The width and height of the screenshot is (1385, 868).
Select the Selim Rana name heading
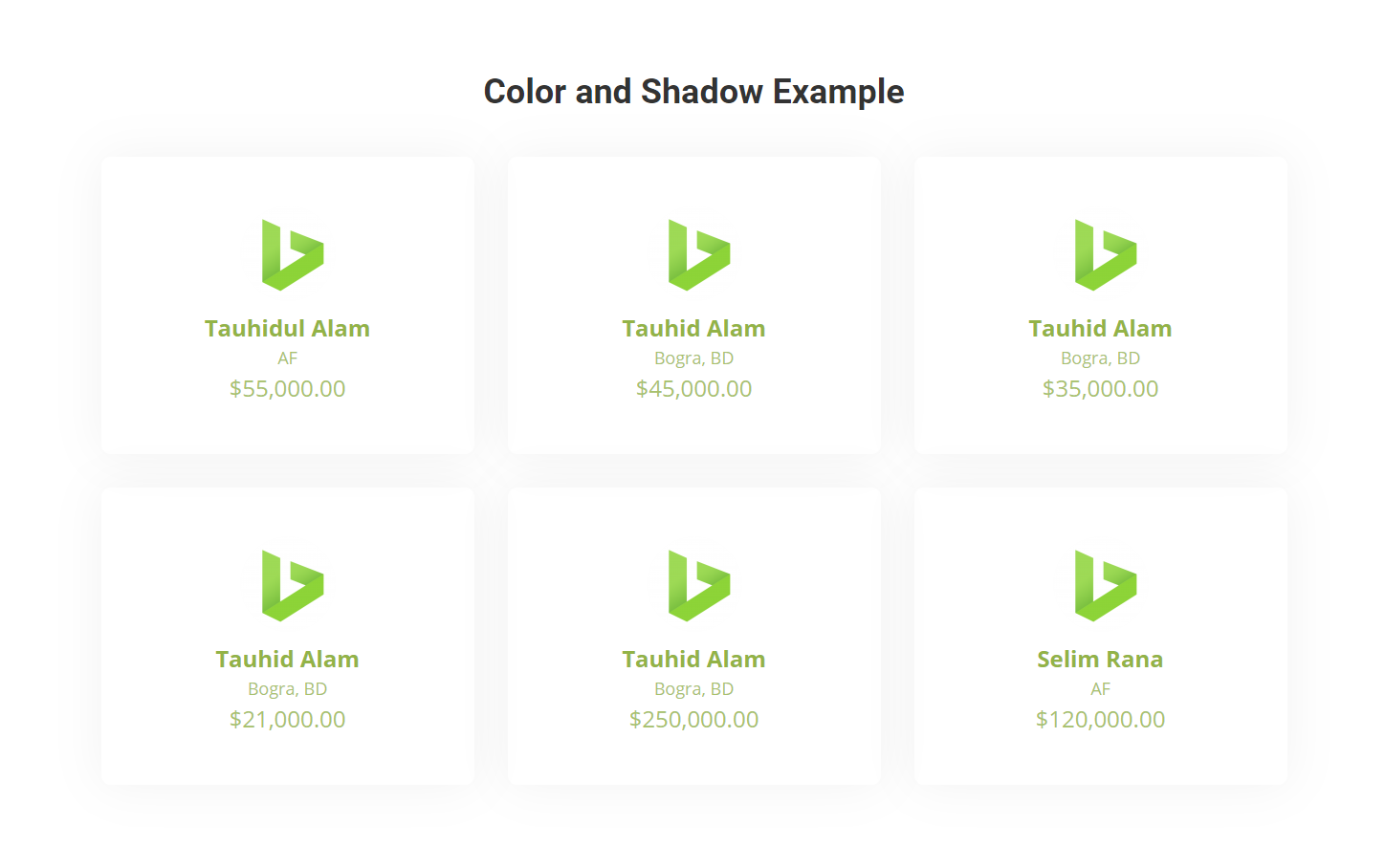tap(1100, 660)
